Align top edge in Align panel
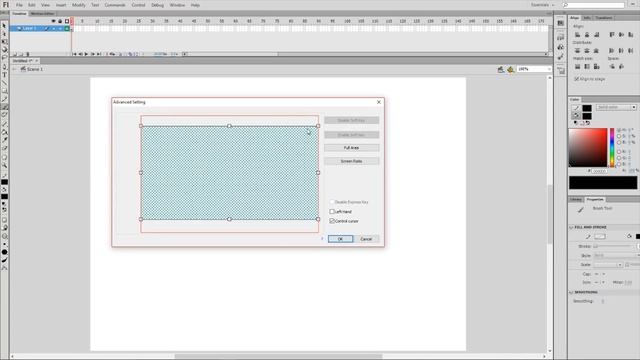Image resolution: width=640 pixels, height=360 pixels. click(x=612, y=34)
